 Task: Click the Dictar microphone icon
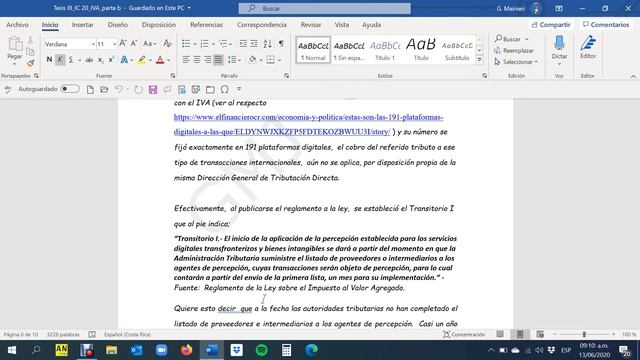click(559, 44)
